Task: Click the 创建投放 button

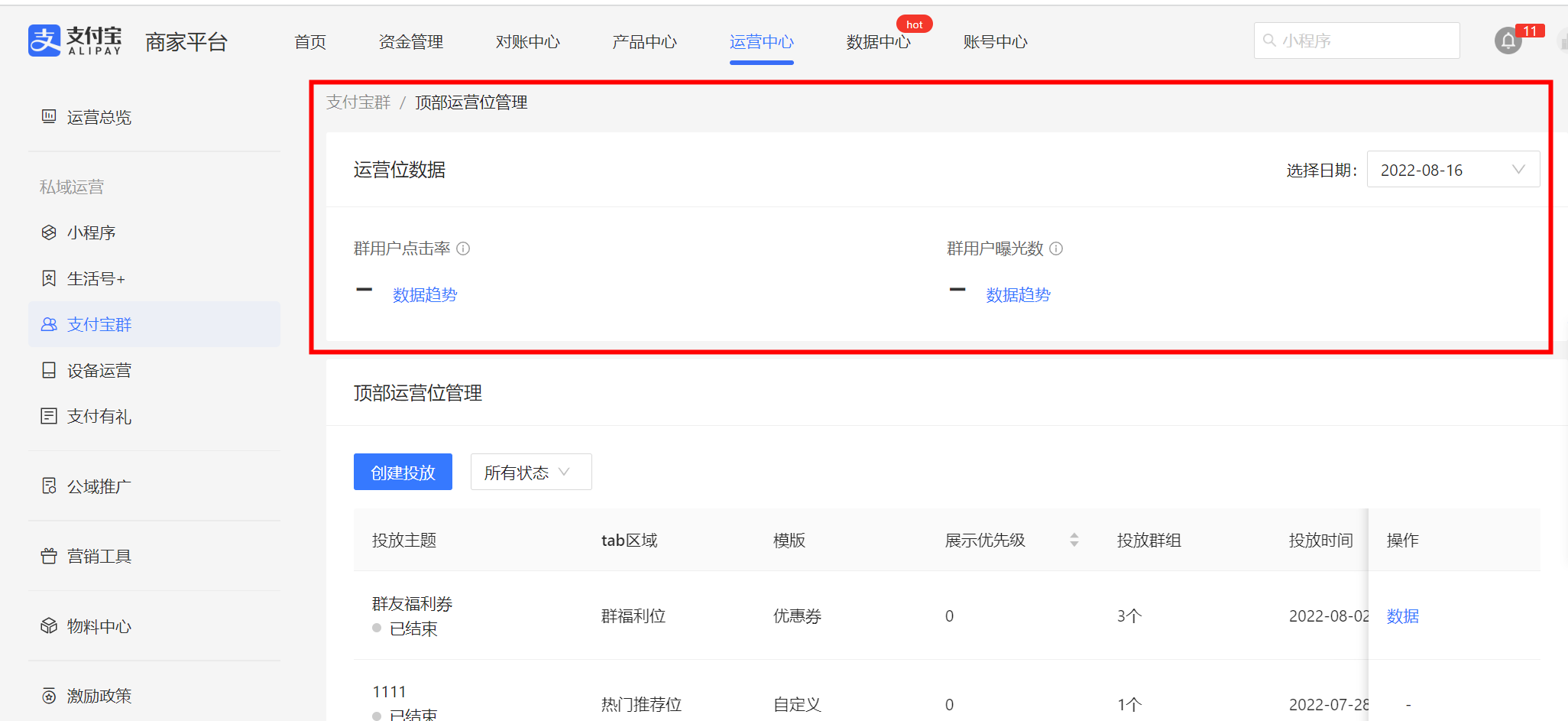Action: (x=403, y=473)
